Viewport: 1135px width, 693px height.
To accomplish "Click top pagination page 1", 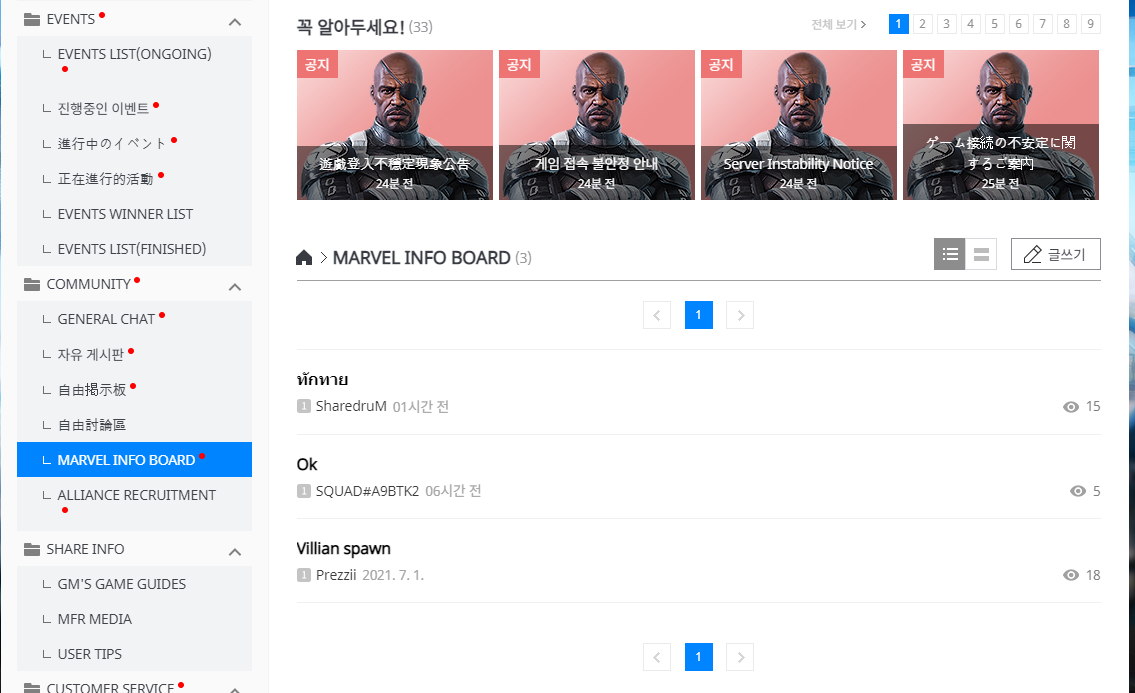I will click(699, 315).
